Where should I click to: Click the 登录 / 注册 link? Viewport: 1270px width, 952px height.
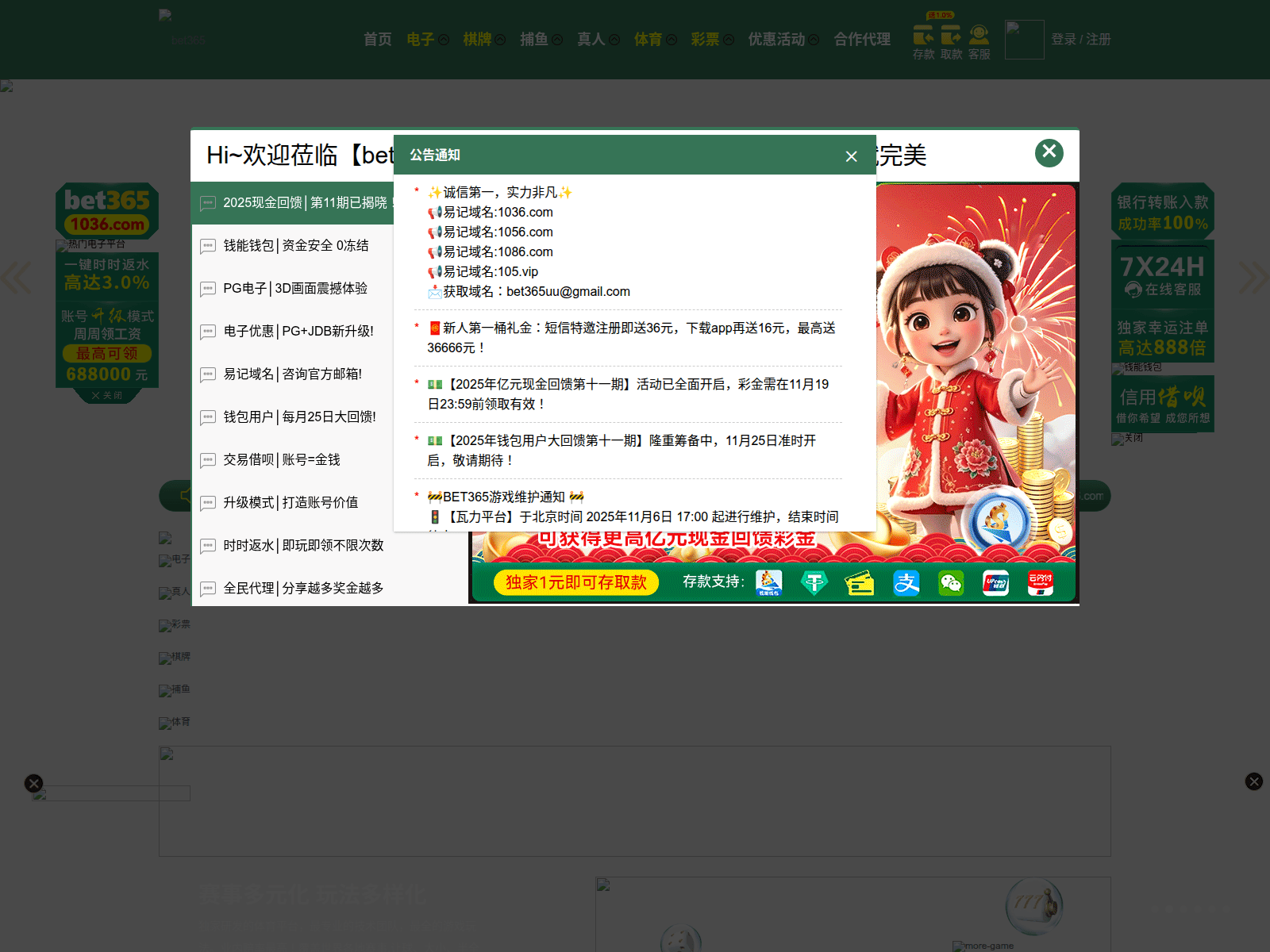[x=1081, y=40]
